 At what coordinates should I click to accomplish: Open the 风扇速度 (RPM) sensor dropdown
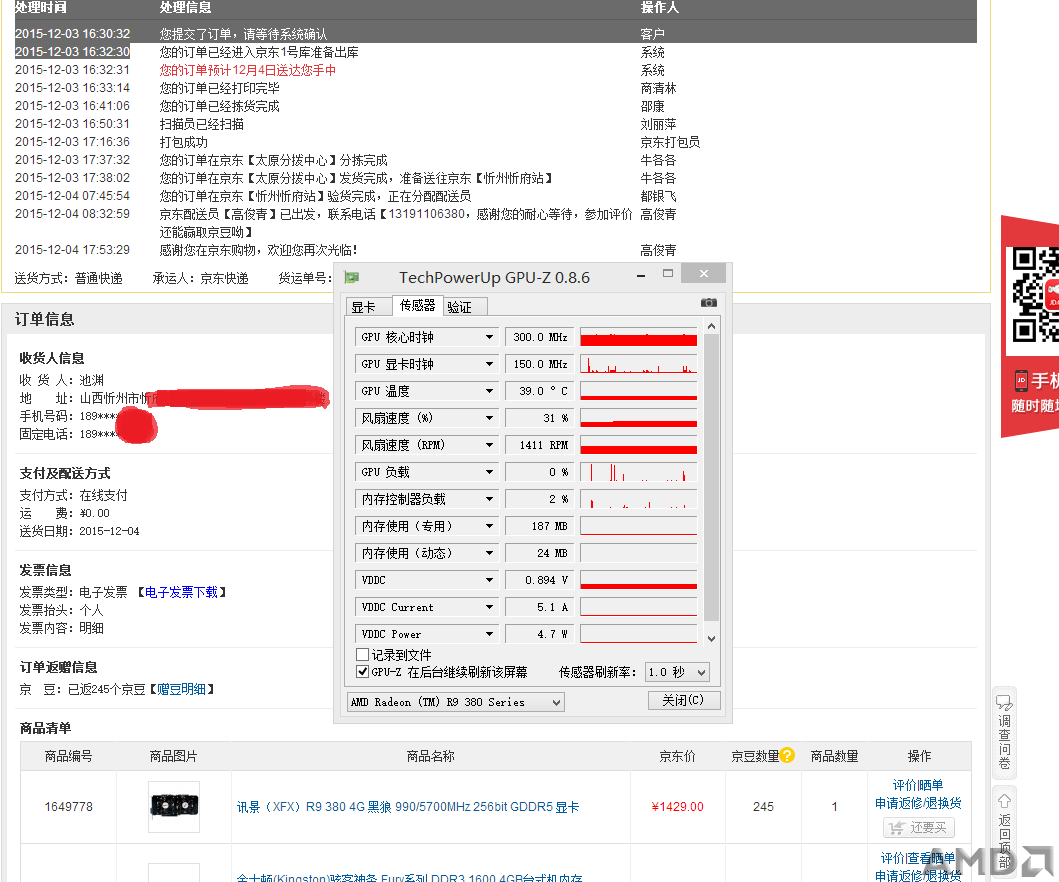[x=490, y=445]
